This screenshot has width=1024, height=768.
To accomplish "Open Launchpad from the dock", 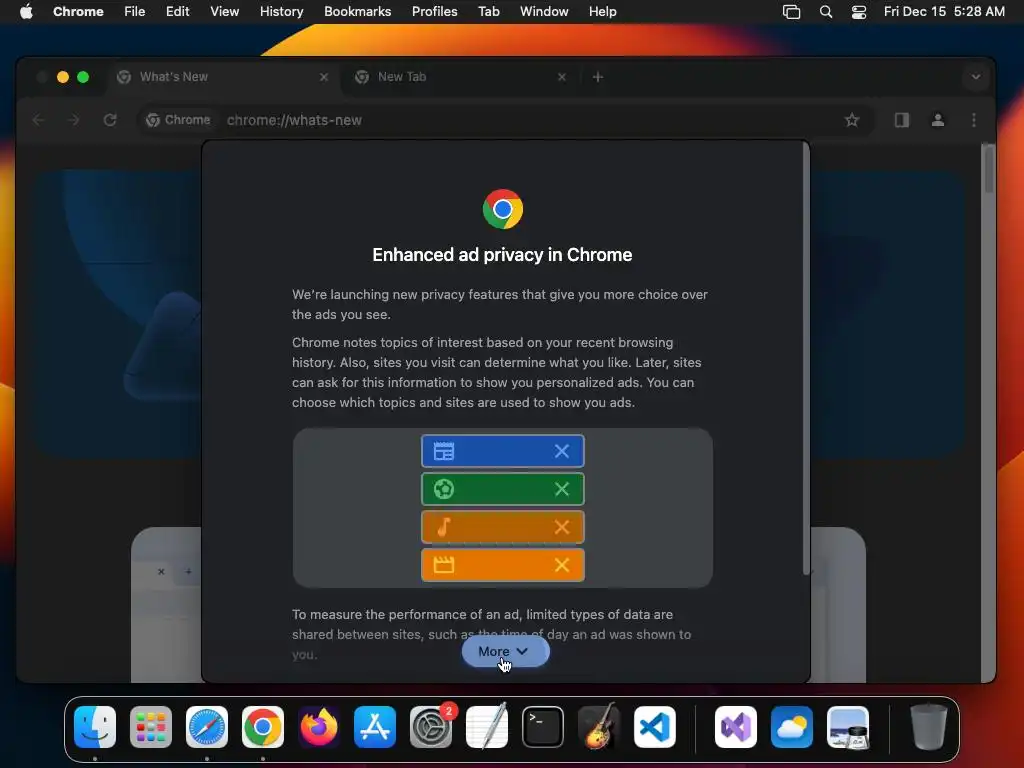I will [151, 727].
